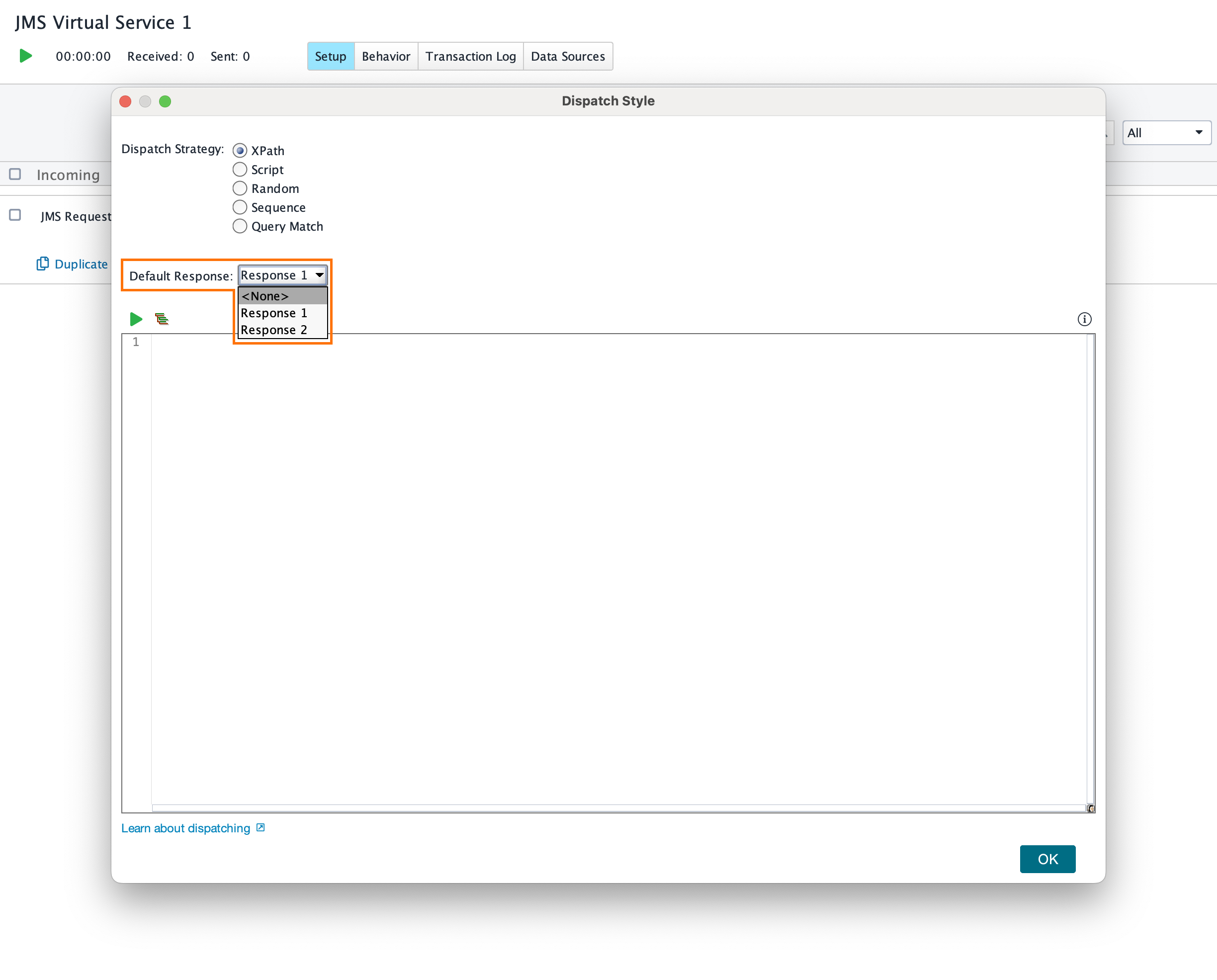Select Response 2 from the response list
The image size is (1217, 980).
click(274, 330)
